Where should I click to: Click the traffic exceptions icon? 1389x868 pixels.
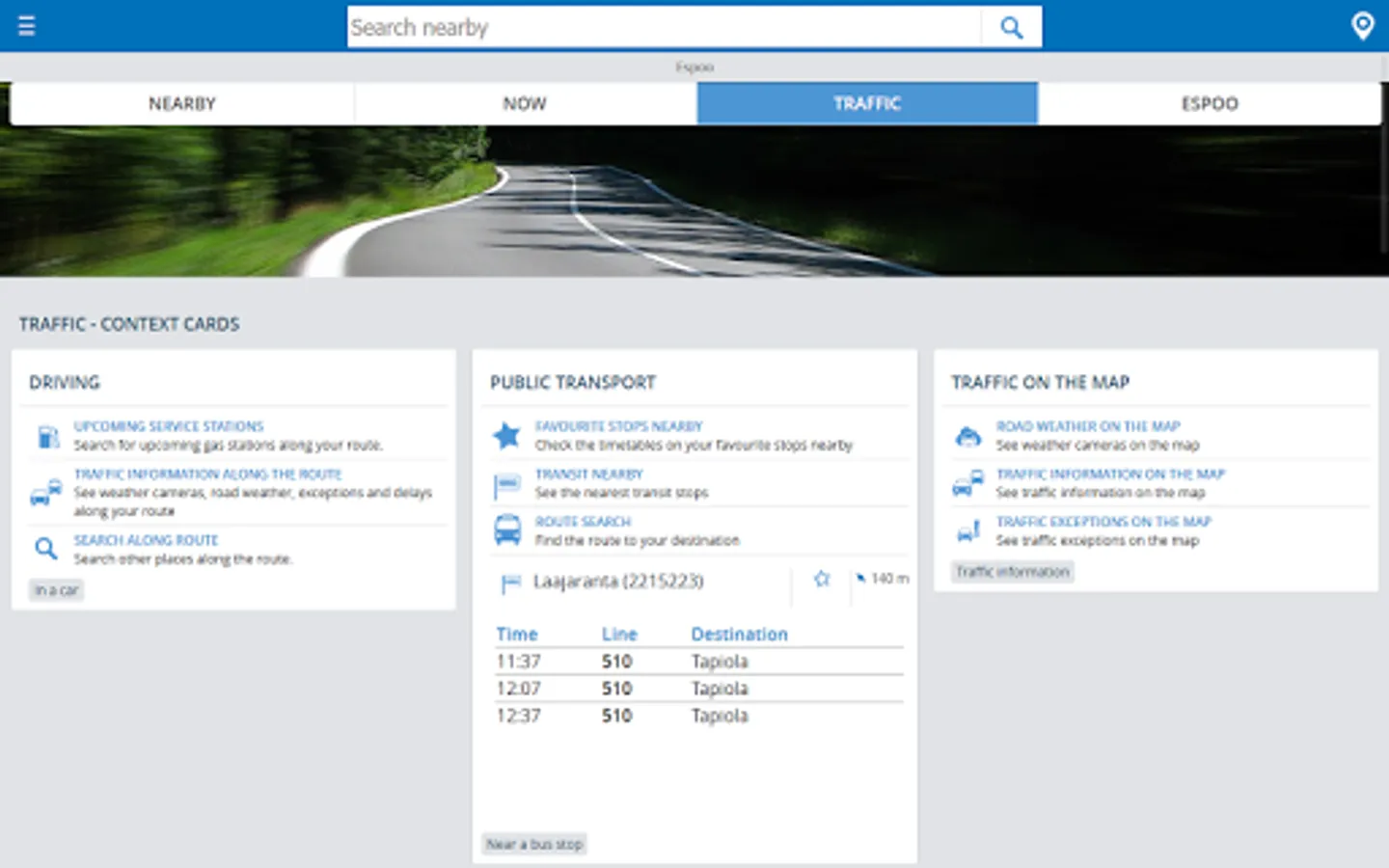(968, 530)
